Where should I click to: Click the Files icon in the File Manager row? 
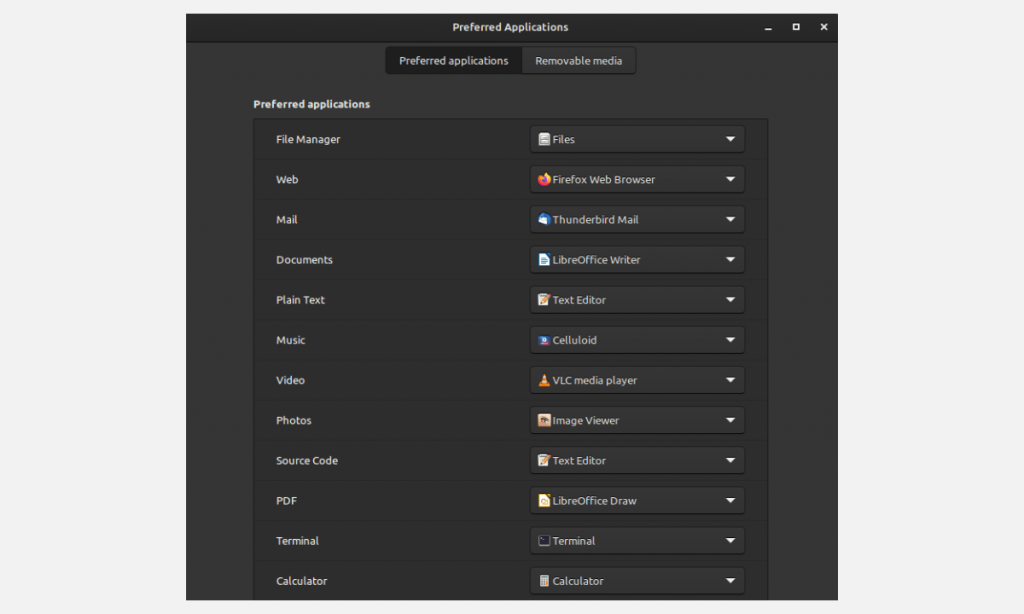[544, 139]
